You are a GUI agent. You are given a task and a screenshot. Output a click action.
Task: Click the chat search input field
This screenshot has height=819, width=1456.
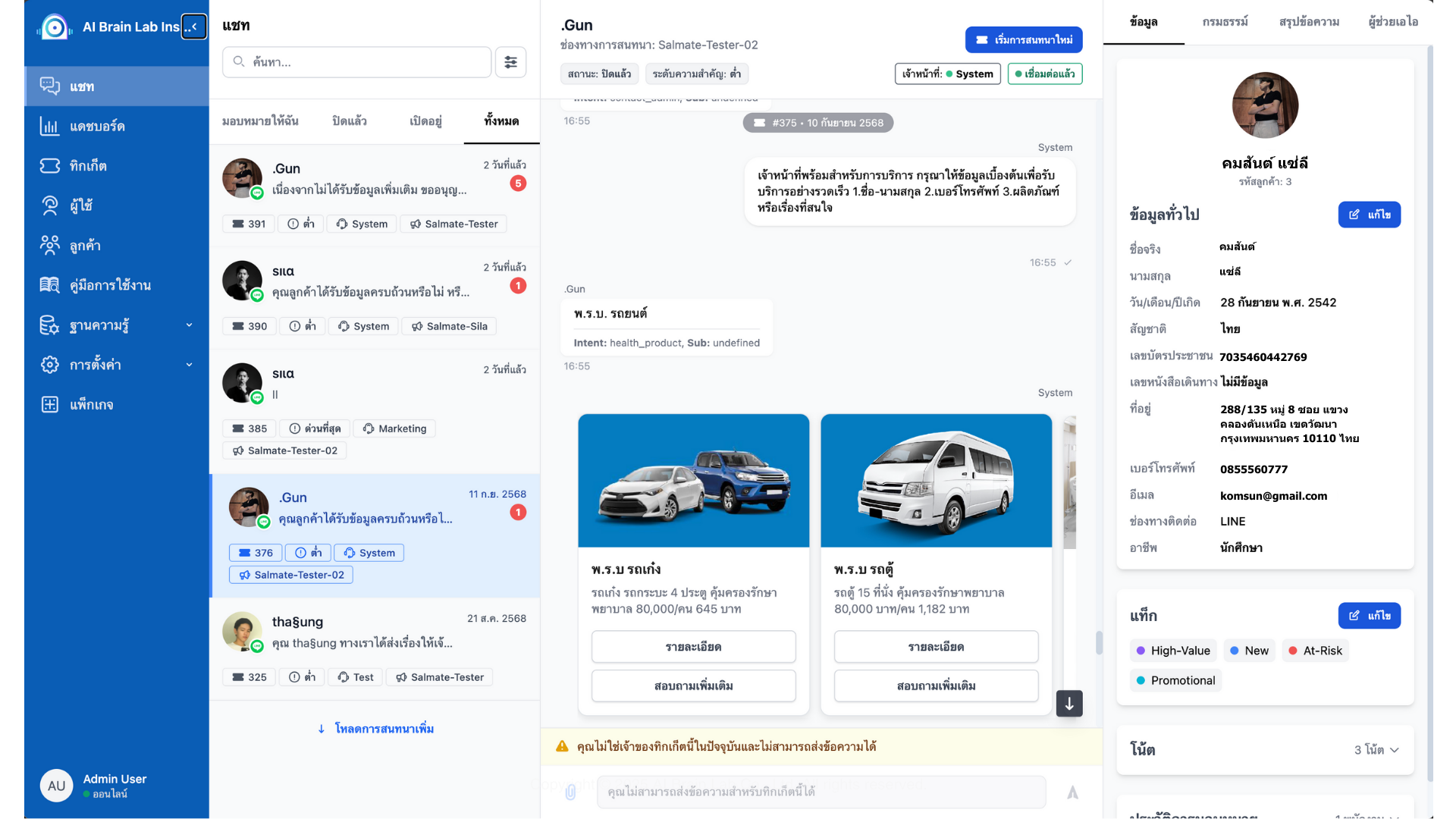(x=357, y=62)
